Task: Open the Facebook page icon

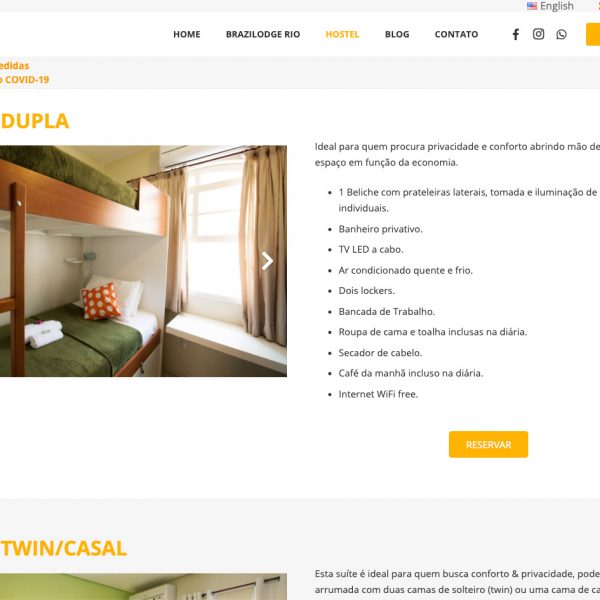Action: click(515, 34)
